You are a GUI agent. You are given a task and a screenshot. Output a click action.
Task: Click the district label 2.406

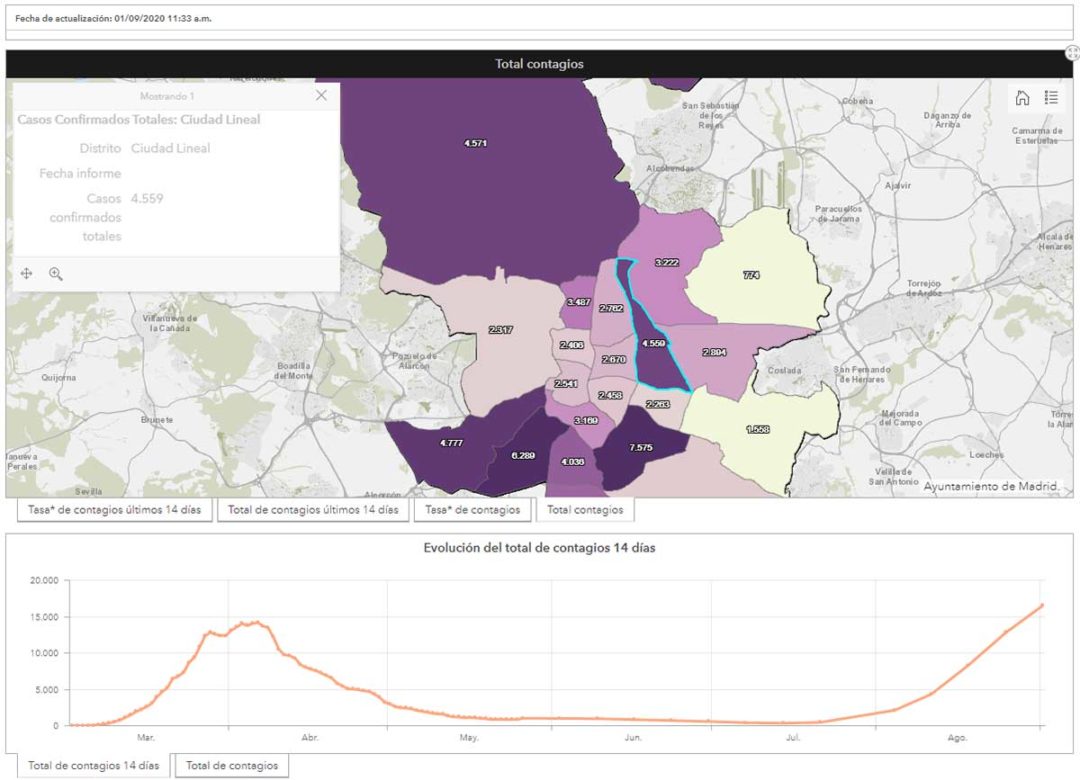click(572, 345)
